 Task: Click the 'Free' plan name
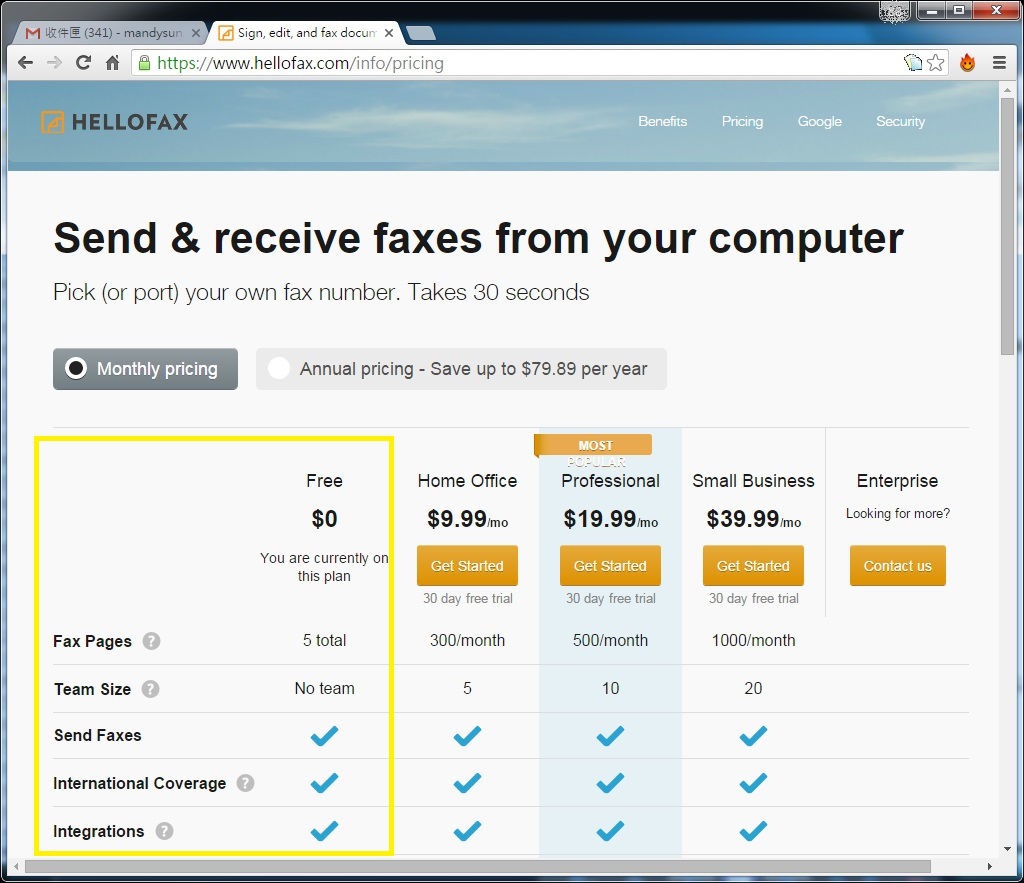coord(324,481)
